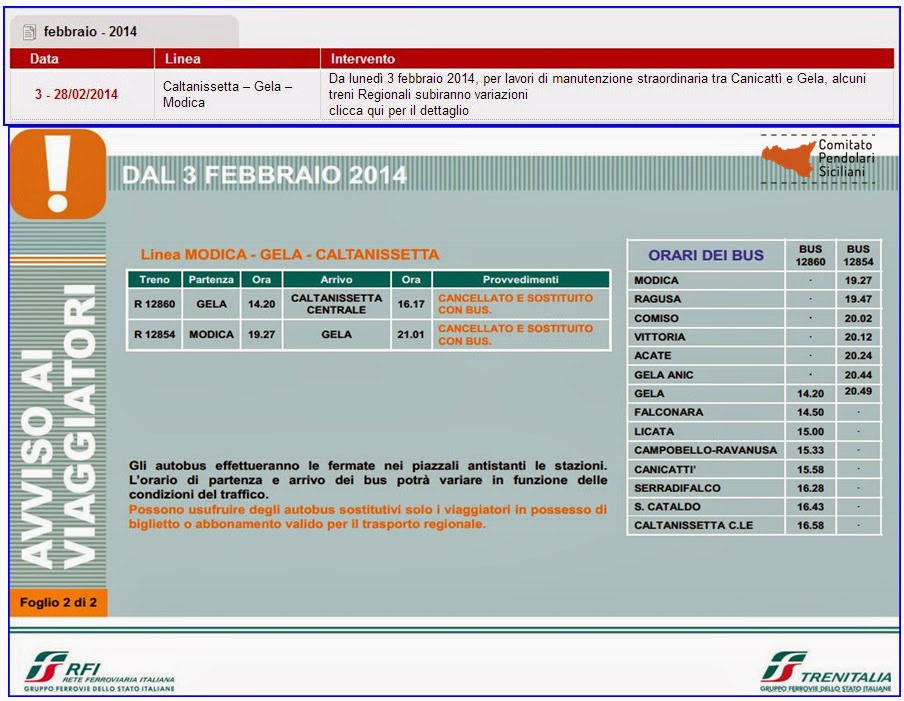Image resolution: width=904 pixels, height=701 pixels.
Task: Click bus time 16.28 for Serradifalco
Action: [810, 488]
